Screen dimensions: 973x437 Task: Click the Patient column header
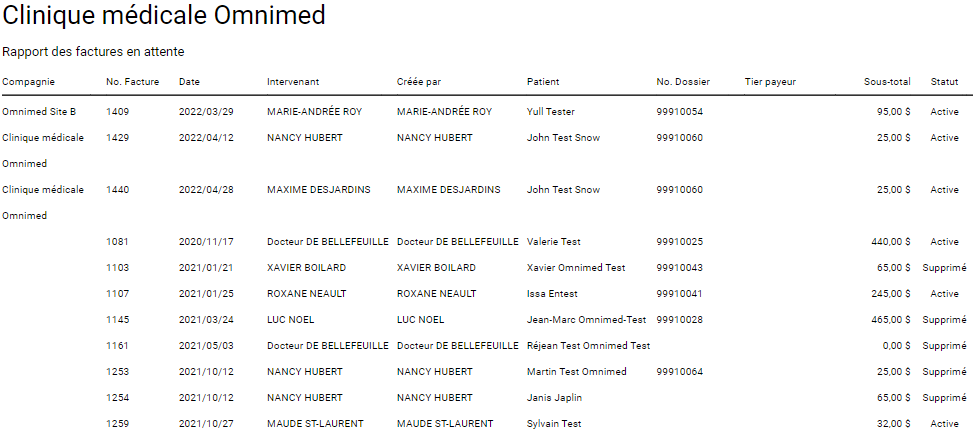click(x=543, y=82)
